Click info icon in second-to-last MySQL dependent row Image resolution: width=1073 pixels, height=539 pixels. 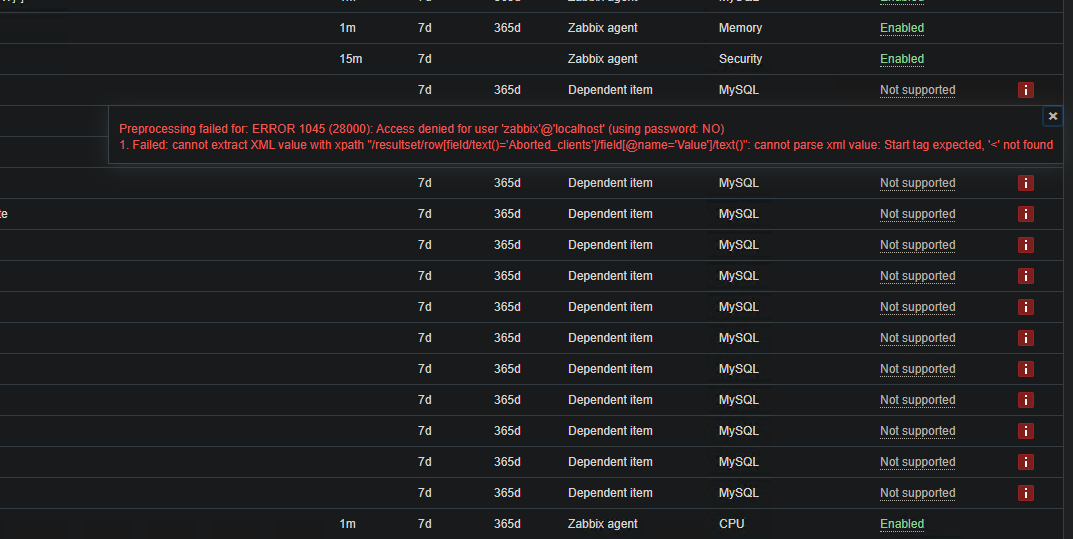[x=1025, y=462]
